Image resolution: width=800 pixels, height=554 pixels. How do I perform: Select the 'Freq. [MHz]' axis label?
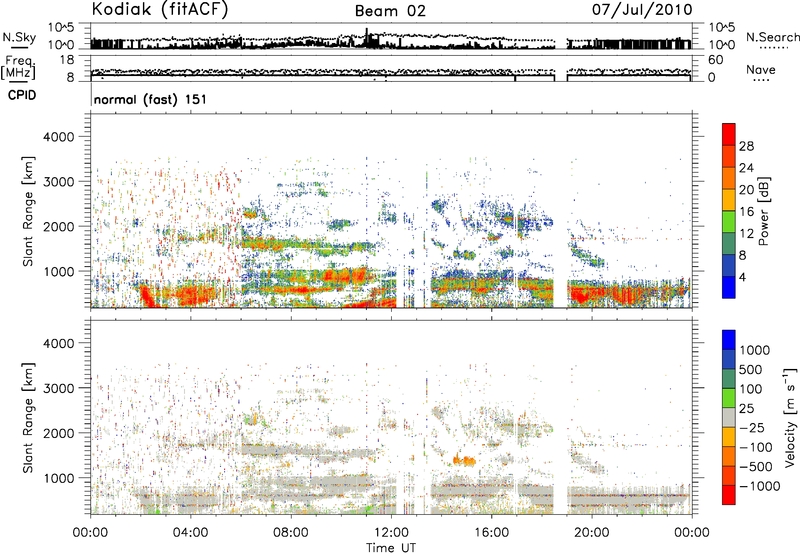click(19, 67)
